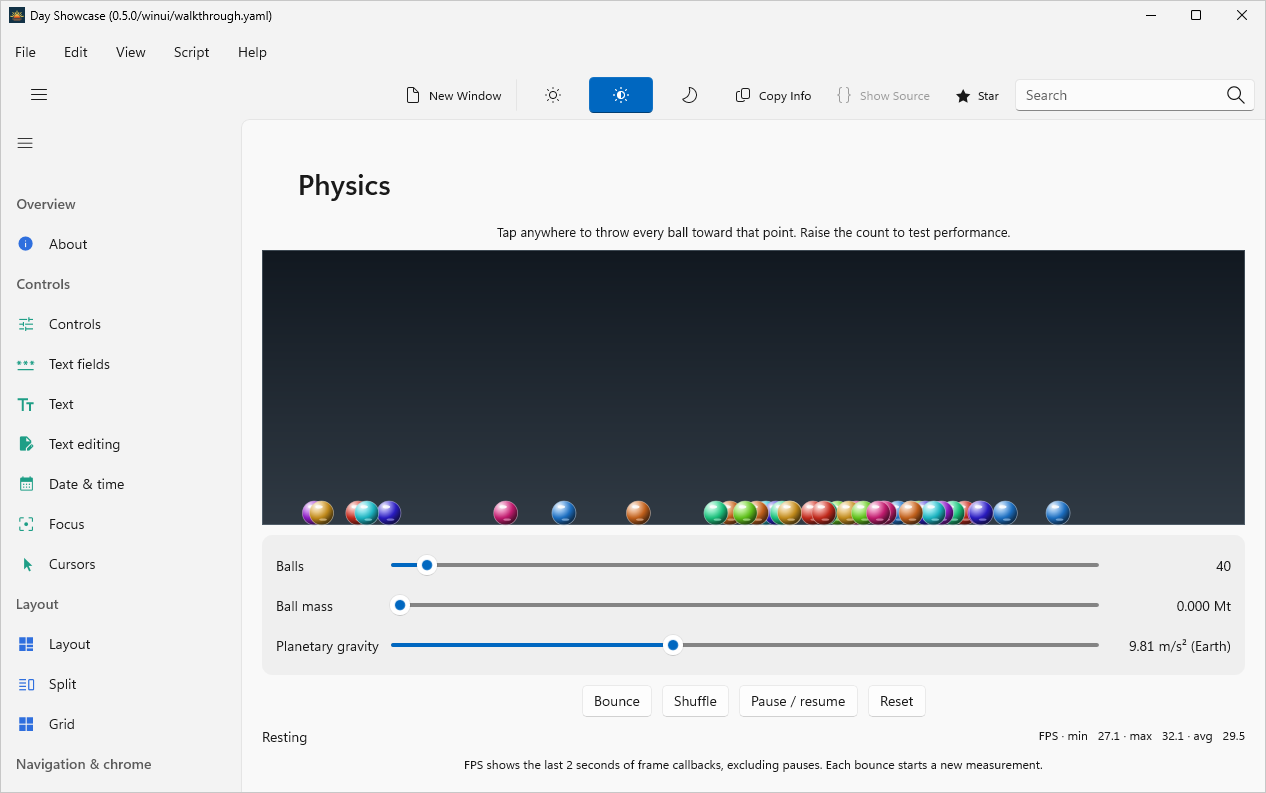Click the Reset button
This screenshot has width=1266, height=793.
click(897, 701)
